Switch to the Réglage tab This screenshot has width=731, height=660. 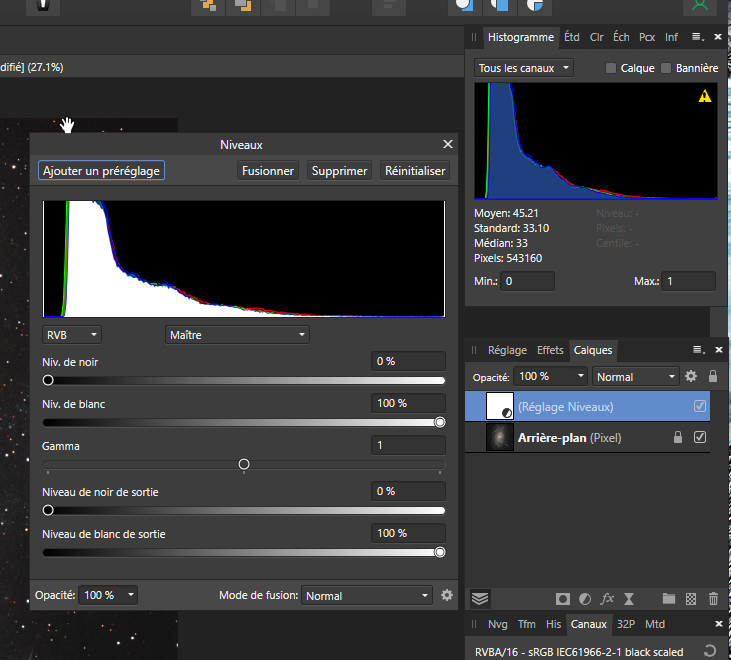coord(507,350)
